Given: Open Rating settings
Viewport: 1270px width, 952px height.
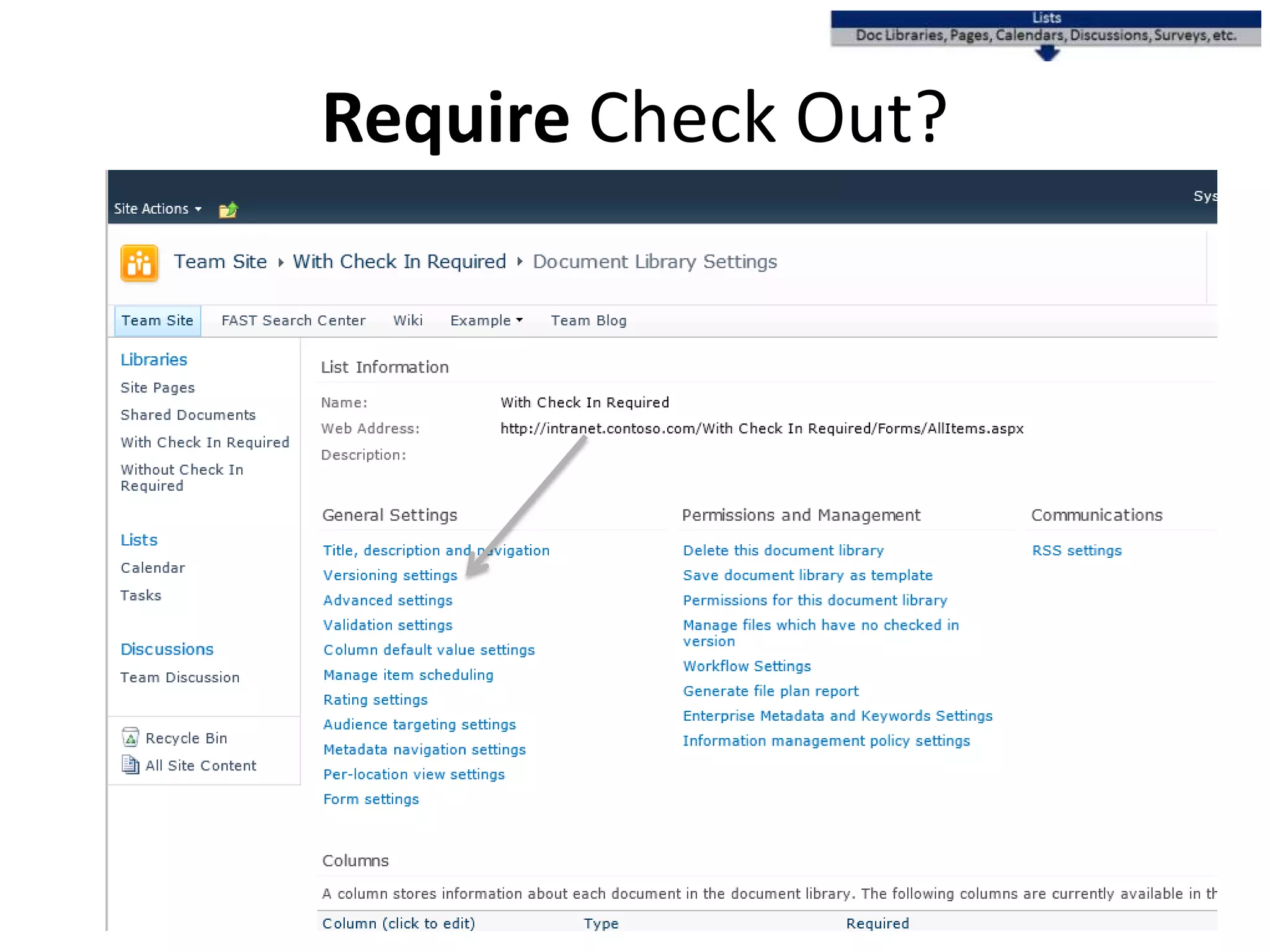Looking at the screenshot, I should 375,700.
